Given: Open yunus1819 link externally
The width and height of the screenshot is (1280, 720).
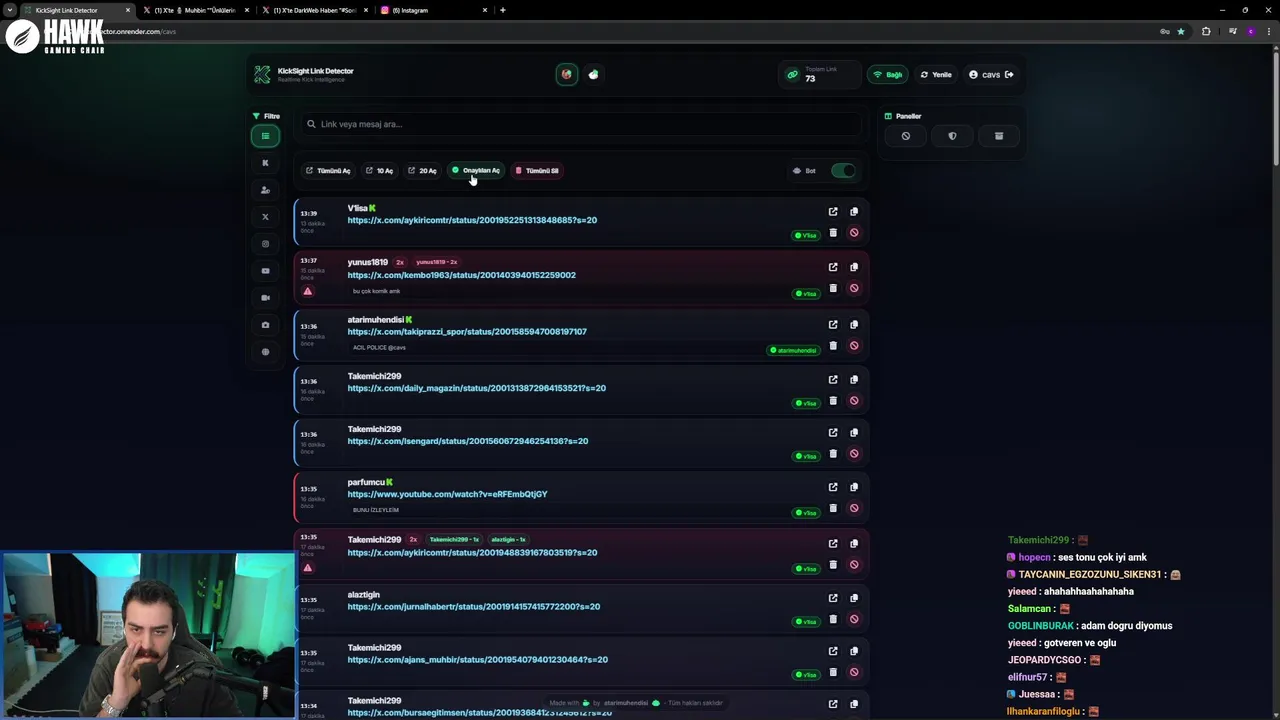Looking at the screenshot, I should click(x=833, y=267).
